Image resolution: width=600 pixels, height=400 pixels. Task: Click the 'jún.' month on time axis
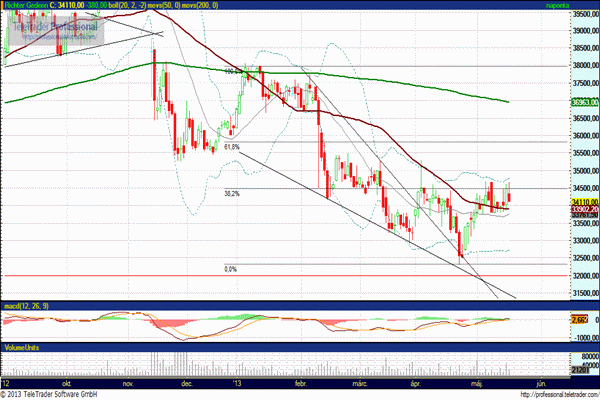(541, 383)
